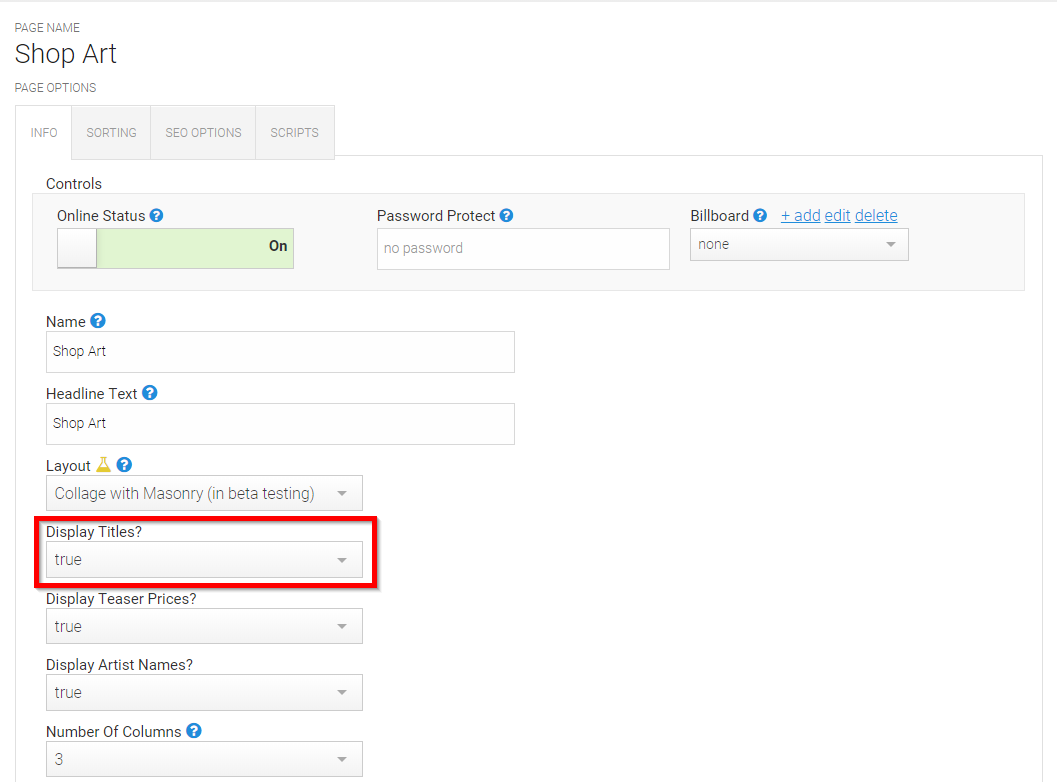Click the Controls section label
Viewport: 1057px width, 782px height.
point(73,184)
